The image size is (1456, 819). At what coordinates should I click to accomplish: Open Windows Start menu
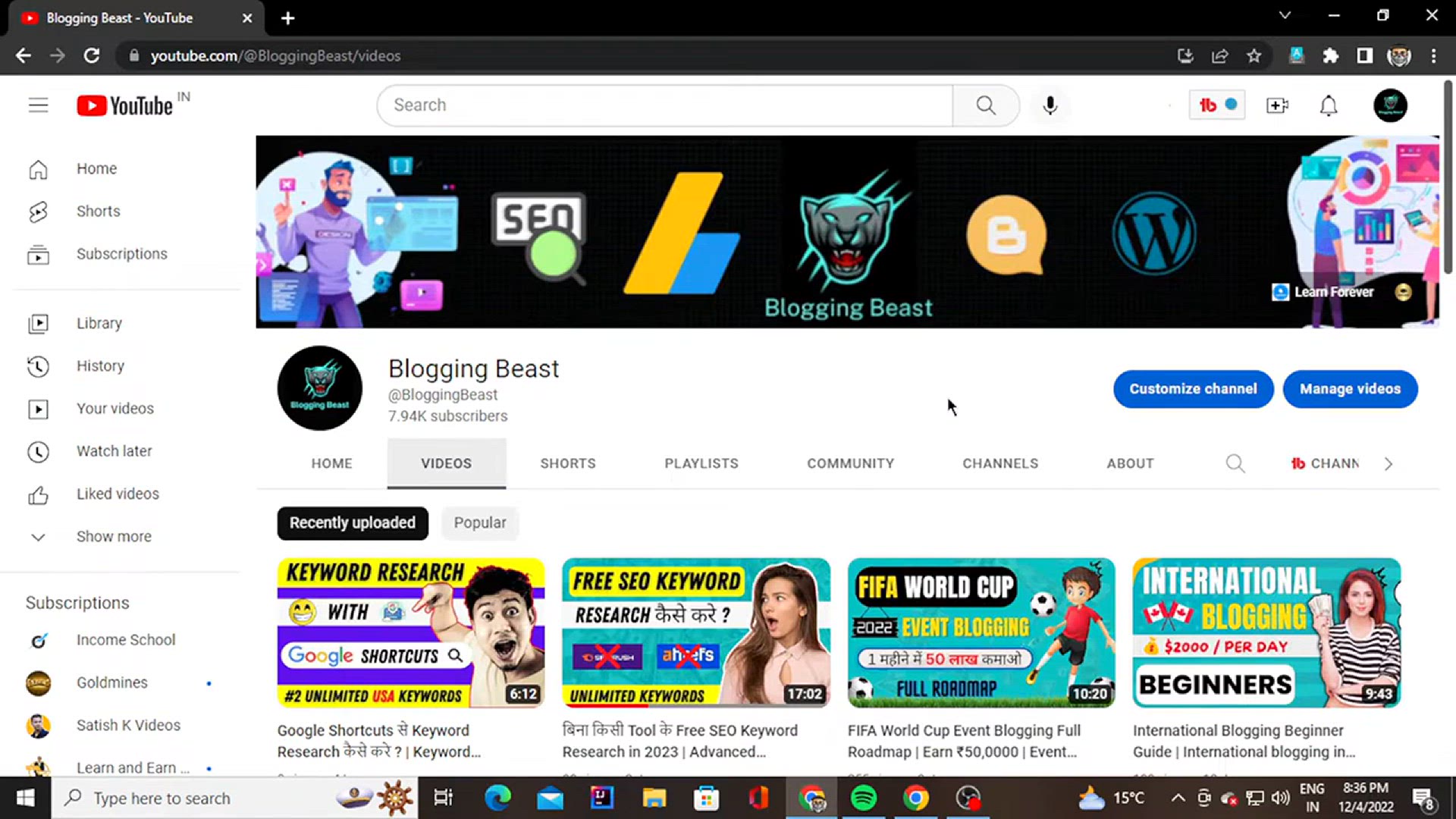pos(25,798)
